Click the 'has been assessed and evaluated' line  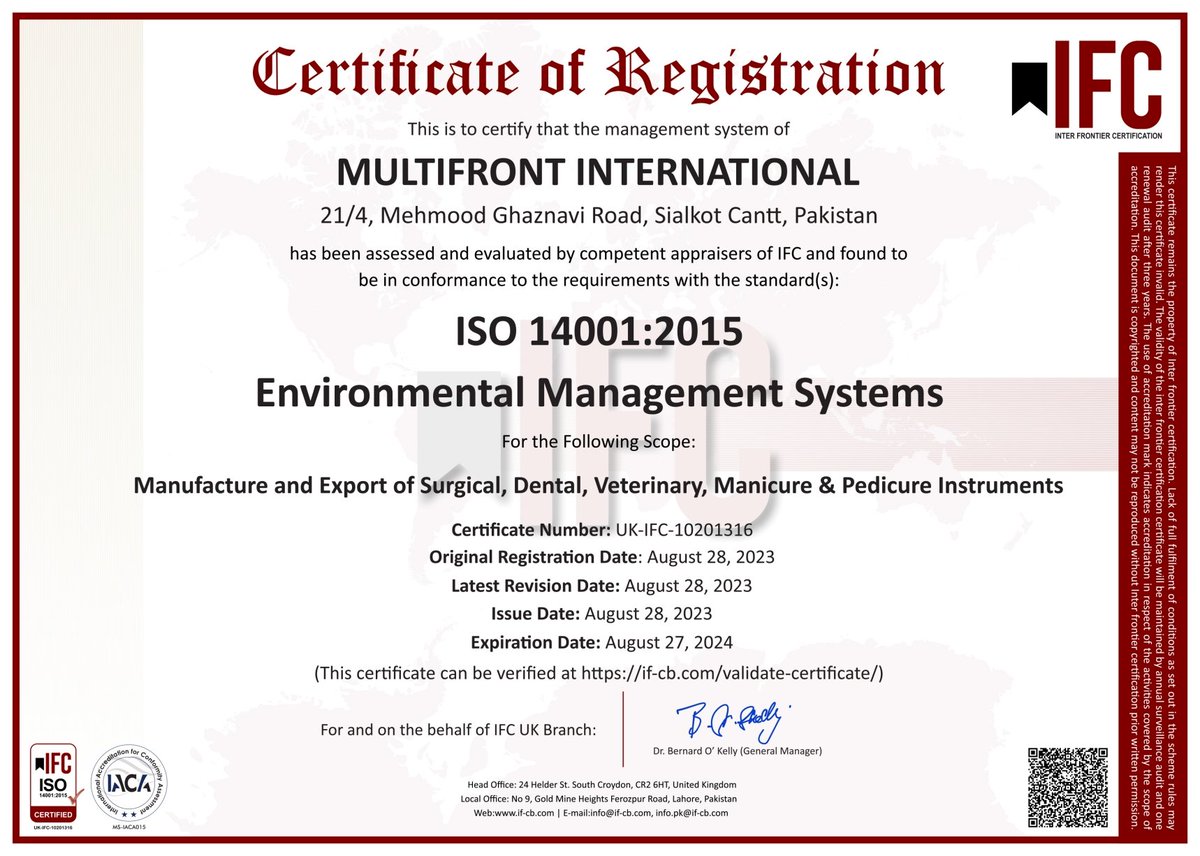(x=599, y=254)
